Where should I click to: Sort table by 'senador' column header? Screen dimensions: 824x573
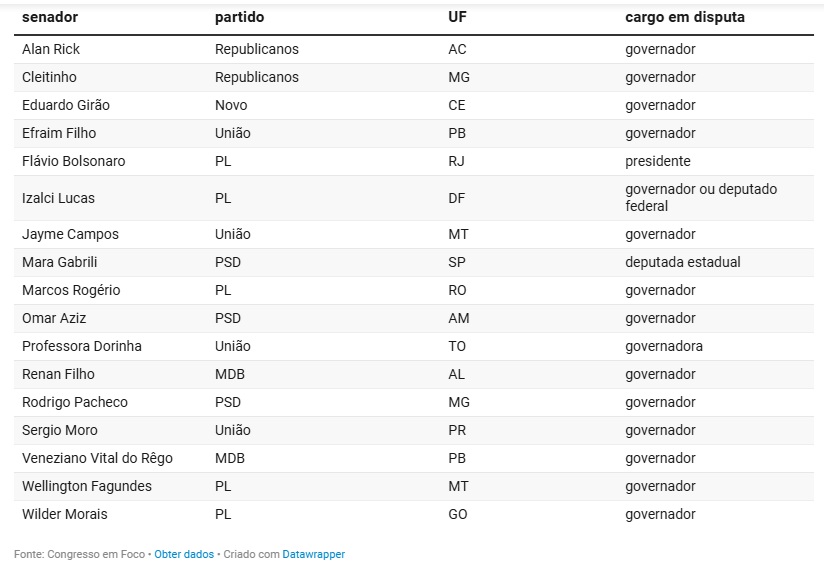coord(50,18)
